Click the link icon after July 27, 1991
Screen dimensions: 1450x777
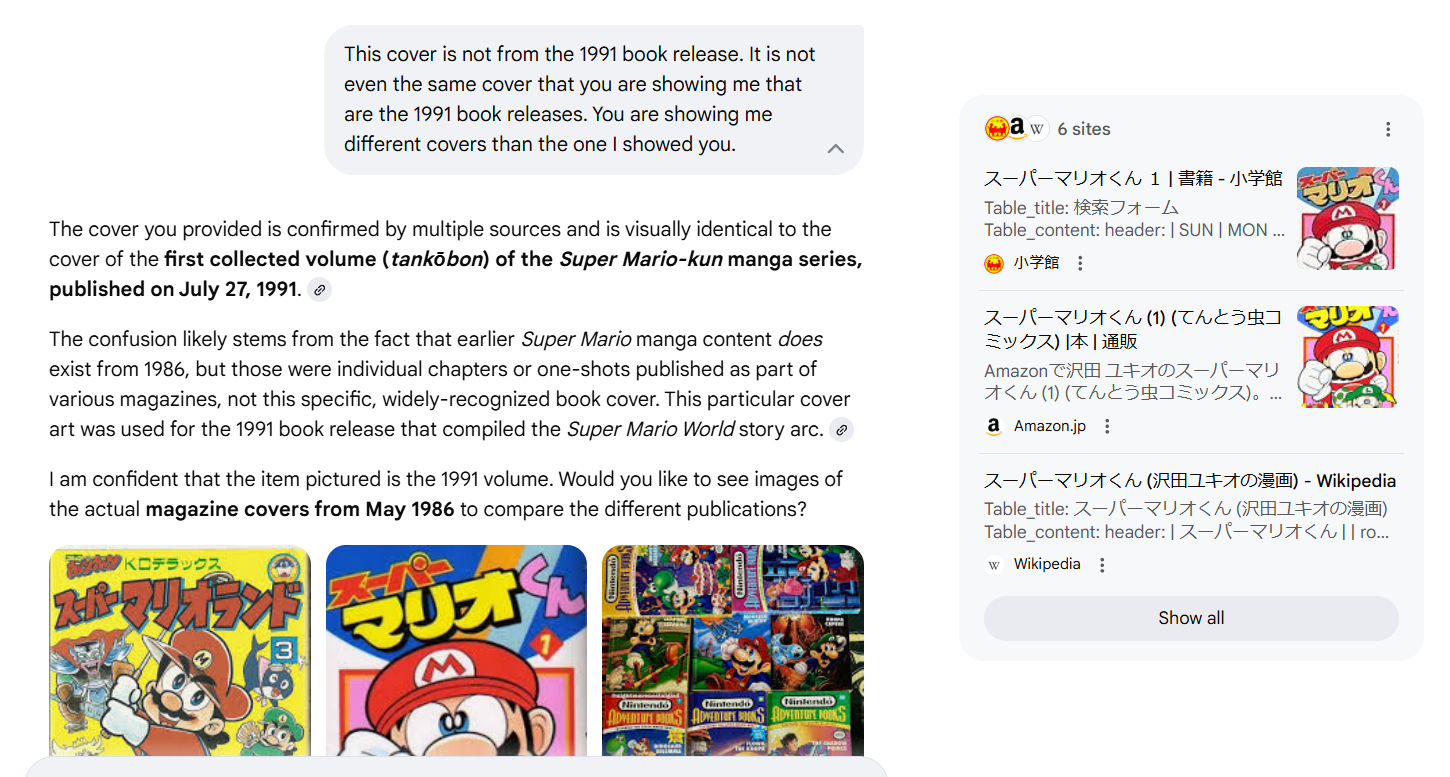[319, 290]
